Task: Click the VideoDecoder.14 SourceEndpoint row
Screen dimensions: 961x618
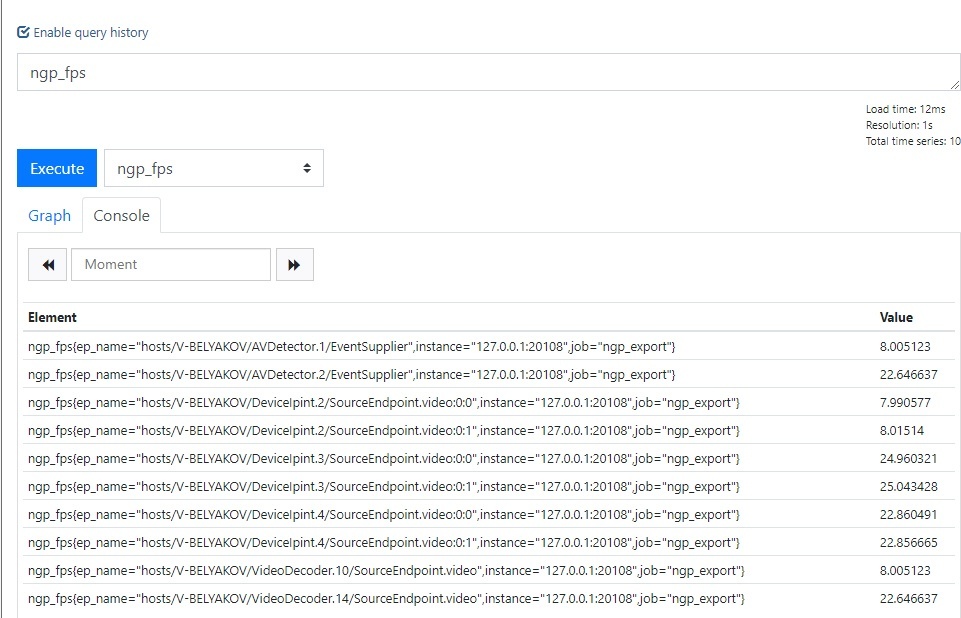Action: 386,598
